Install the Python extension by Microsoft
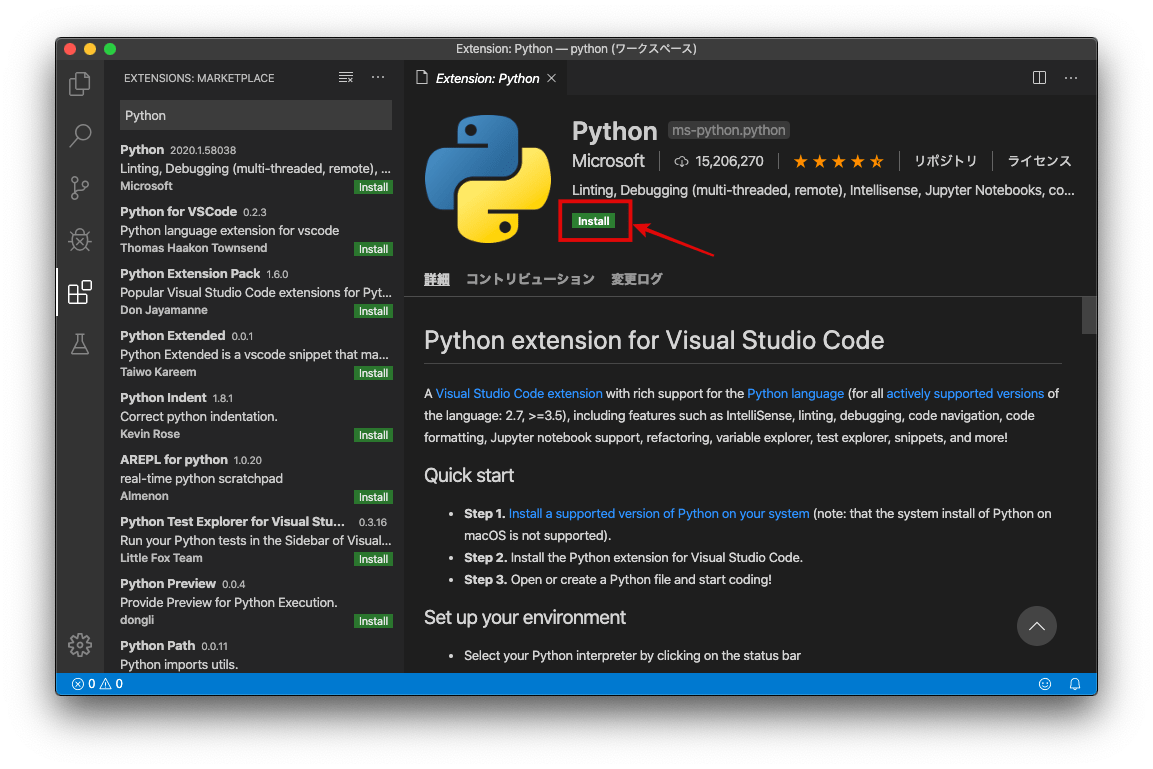 (x=594, y=221)
